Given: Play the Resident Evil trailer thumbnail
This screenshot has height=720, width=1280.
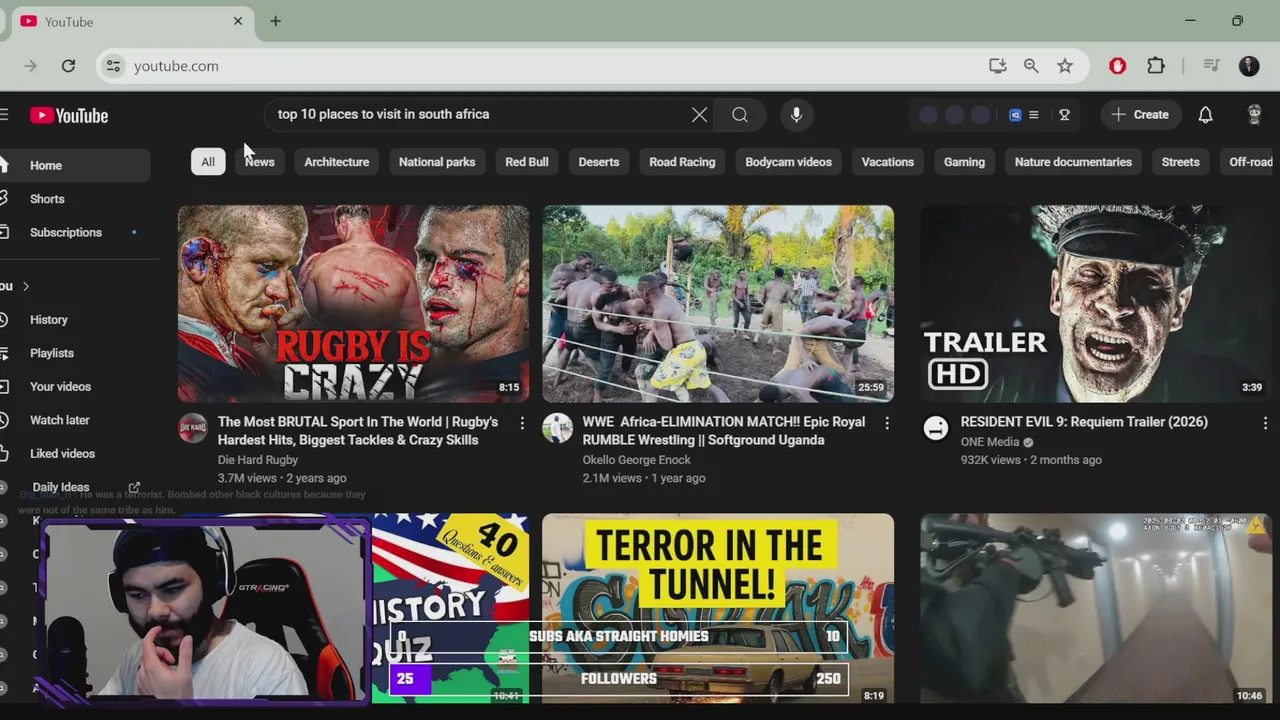Looking at the screenshot, I should (x=1096, y=304).
